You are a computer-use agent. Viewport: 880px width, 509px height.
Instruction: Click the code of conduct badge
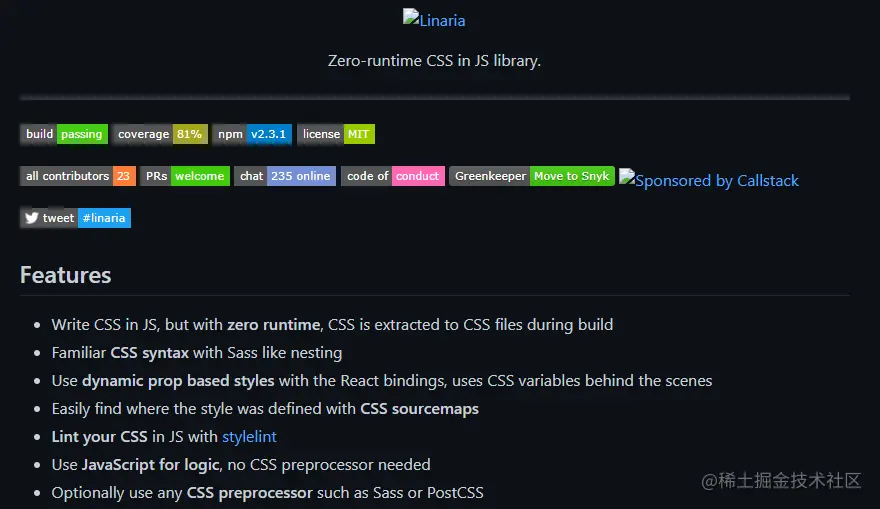tap(393, 176)
